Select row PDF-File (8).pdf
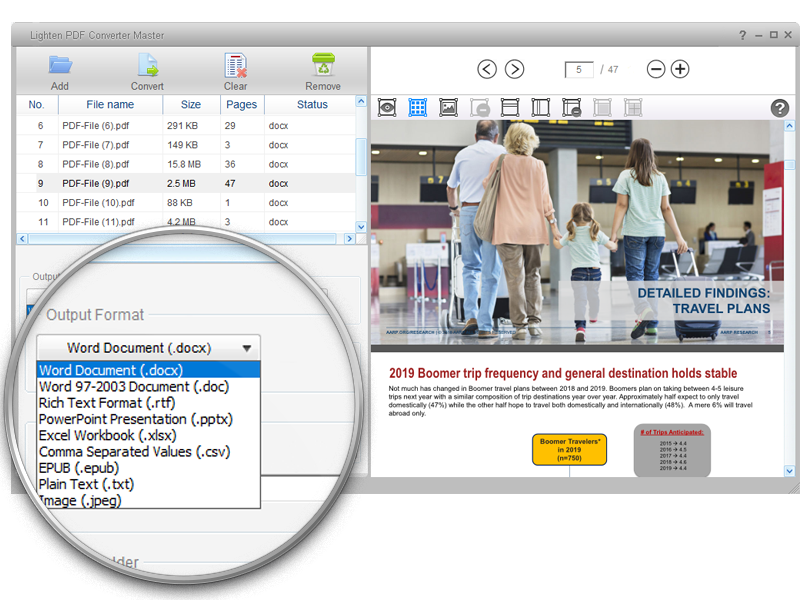Image resolution: width=800 pixels, height=600 pixels. (186, 164)
